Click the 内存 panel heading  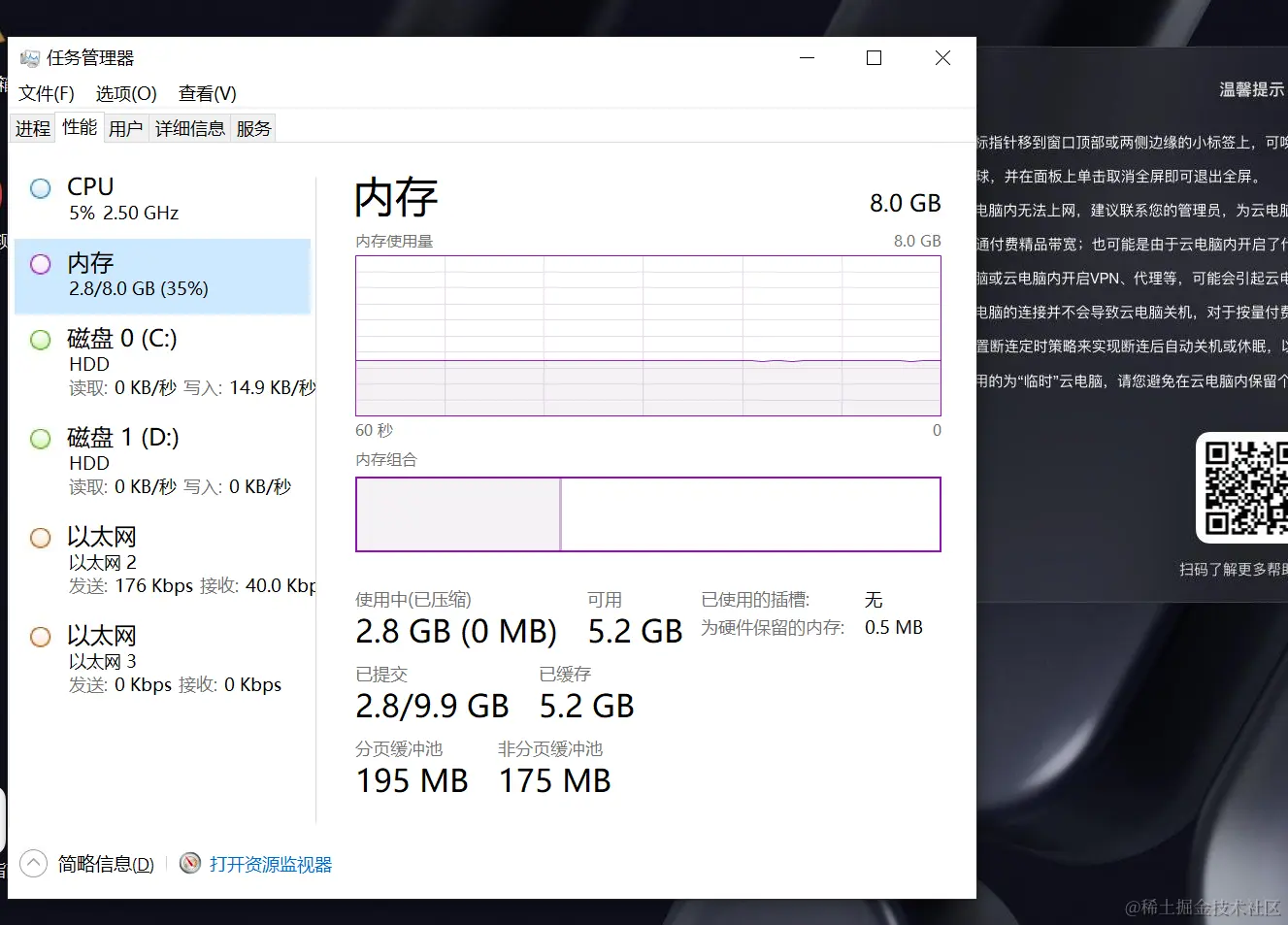coord(396,198)
